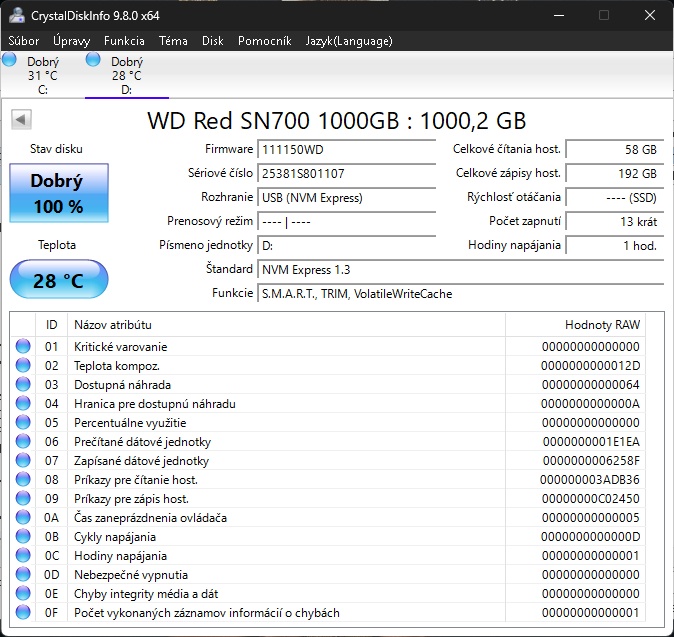Click status orb for Prečítané dátové jednotky
This screenshot has width=674, height=637.
pyautogui.click(x=23, y=441)
